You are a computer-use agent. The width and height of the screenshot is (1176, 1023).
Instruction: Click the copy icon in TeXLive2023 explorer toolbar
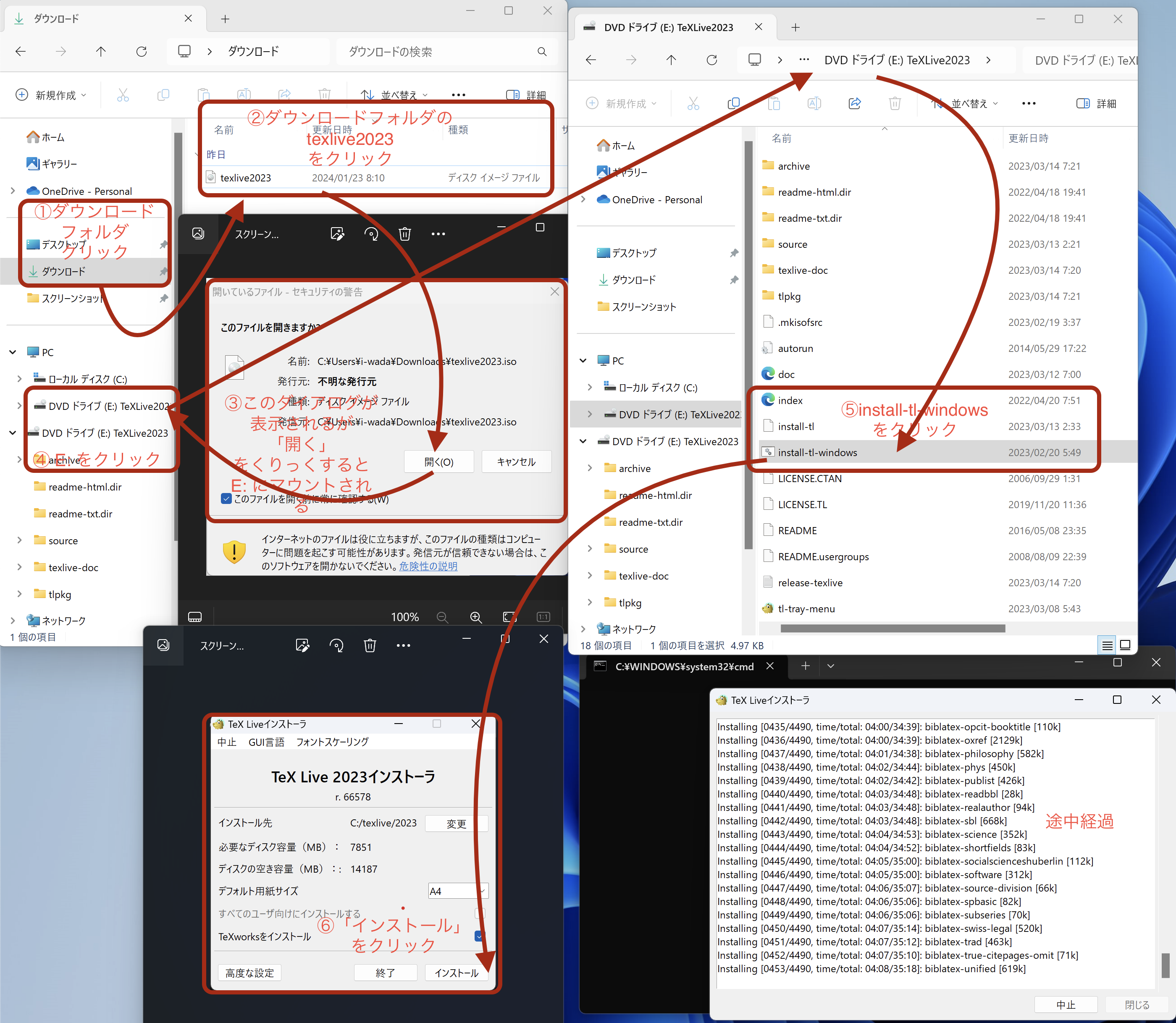[x=734, y=103]
